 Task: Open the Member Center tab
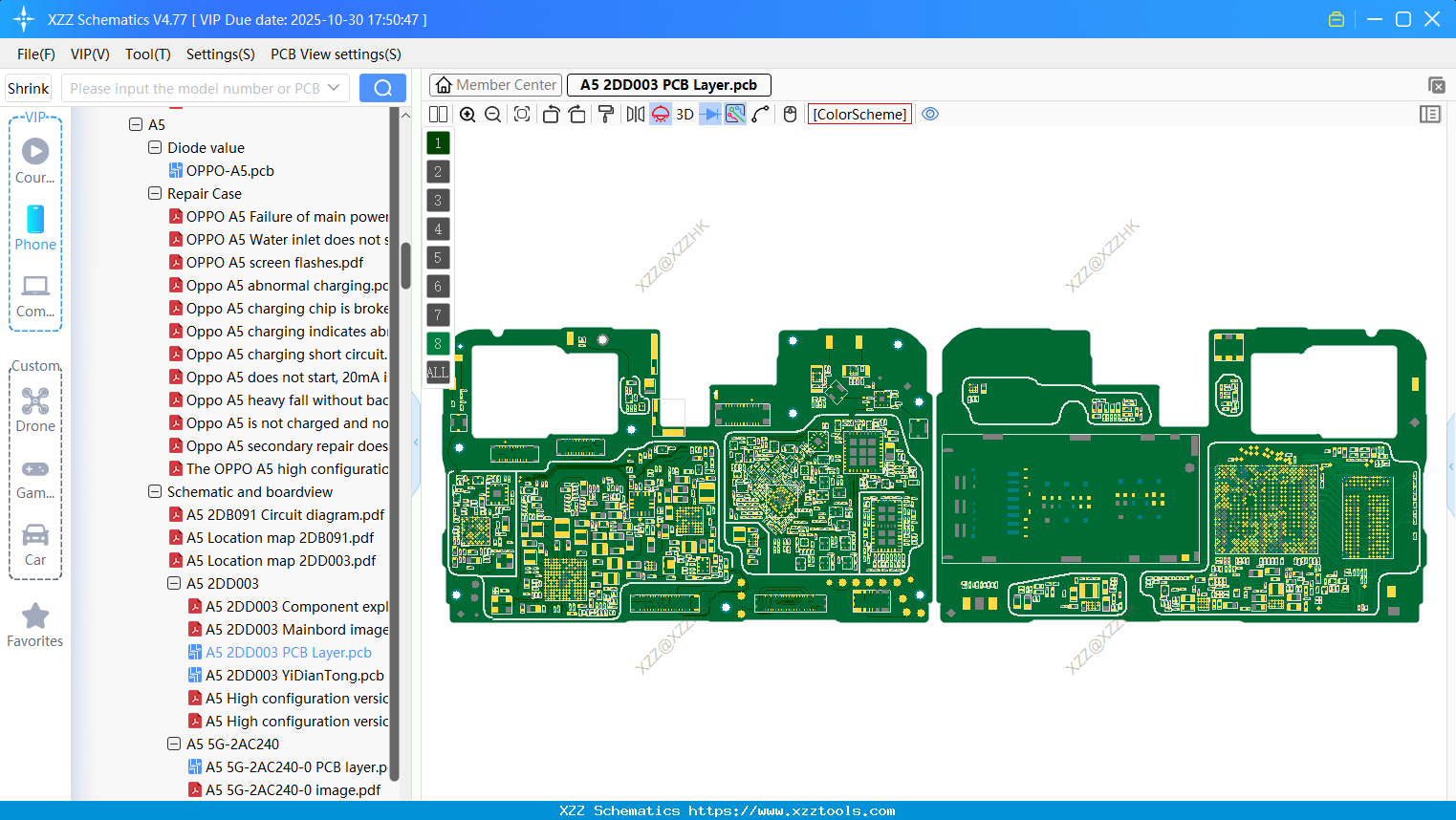pos(496,85)
